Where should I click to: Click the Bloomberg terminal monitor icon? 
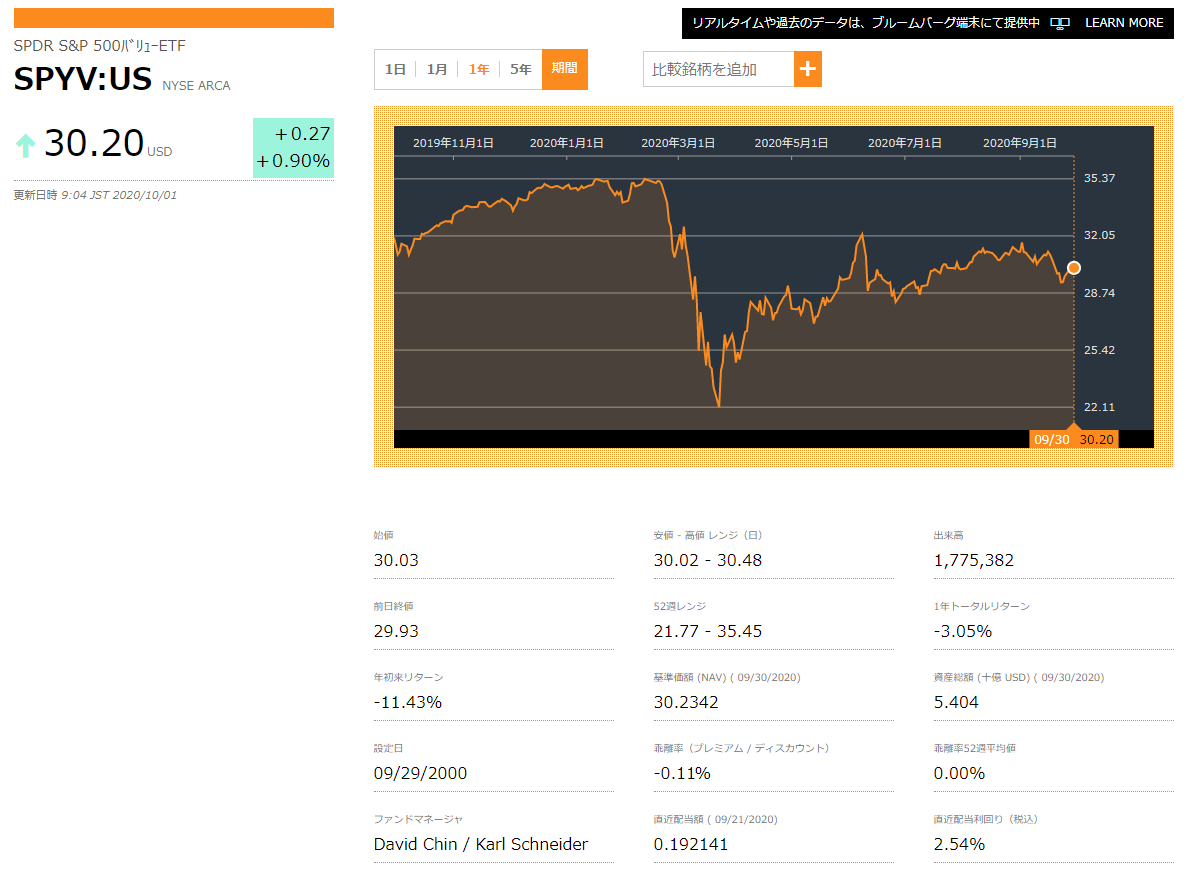tap(1060, 24)
